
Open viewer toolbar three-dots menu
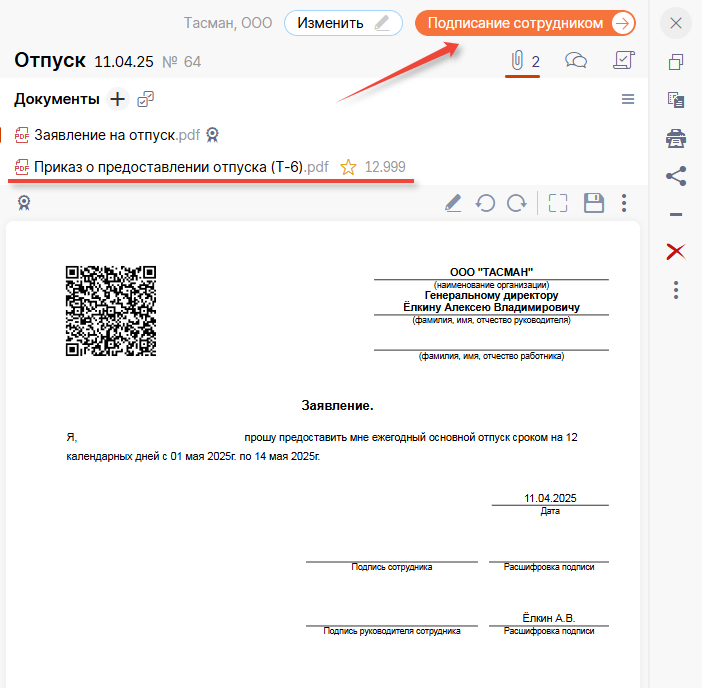tap(624, 203)
